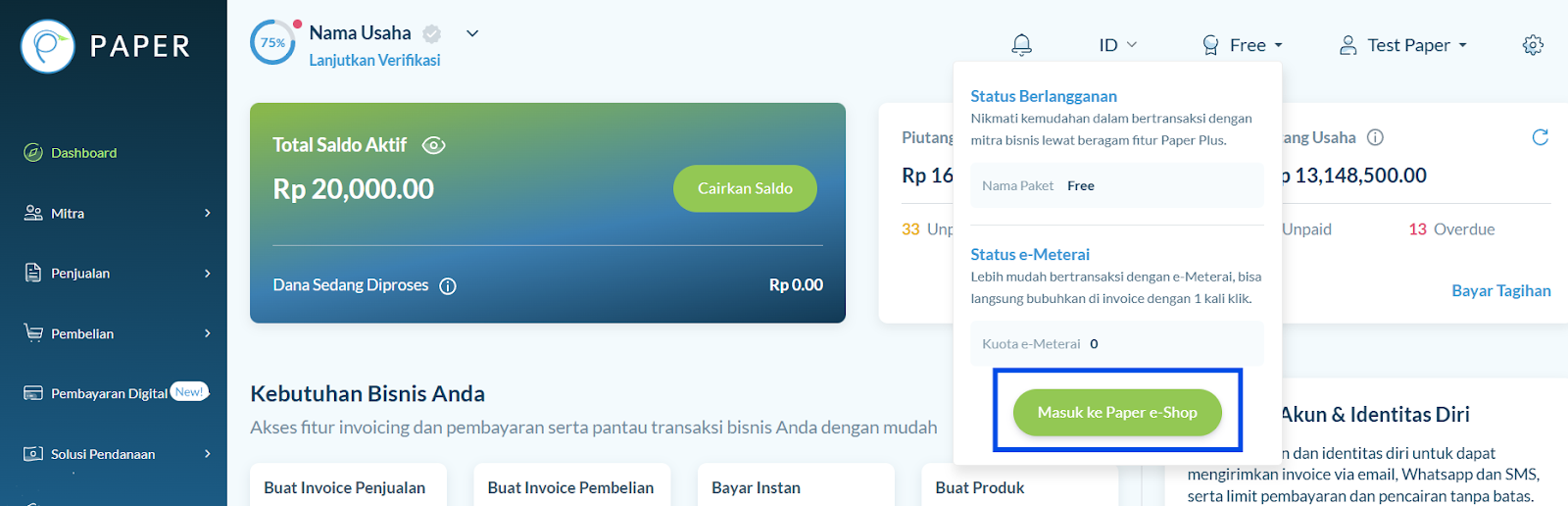This screenshot has width=1568, height=506.
Task: Expand the Mitra sidebar menu
Action: pyautogui.click(x=118, y=213)
